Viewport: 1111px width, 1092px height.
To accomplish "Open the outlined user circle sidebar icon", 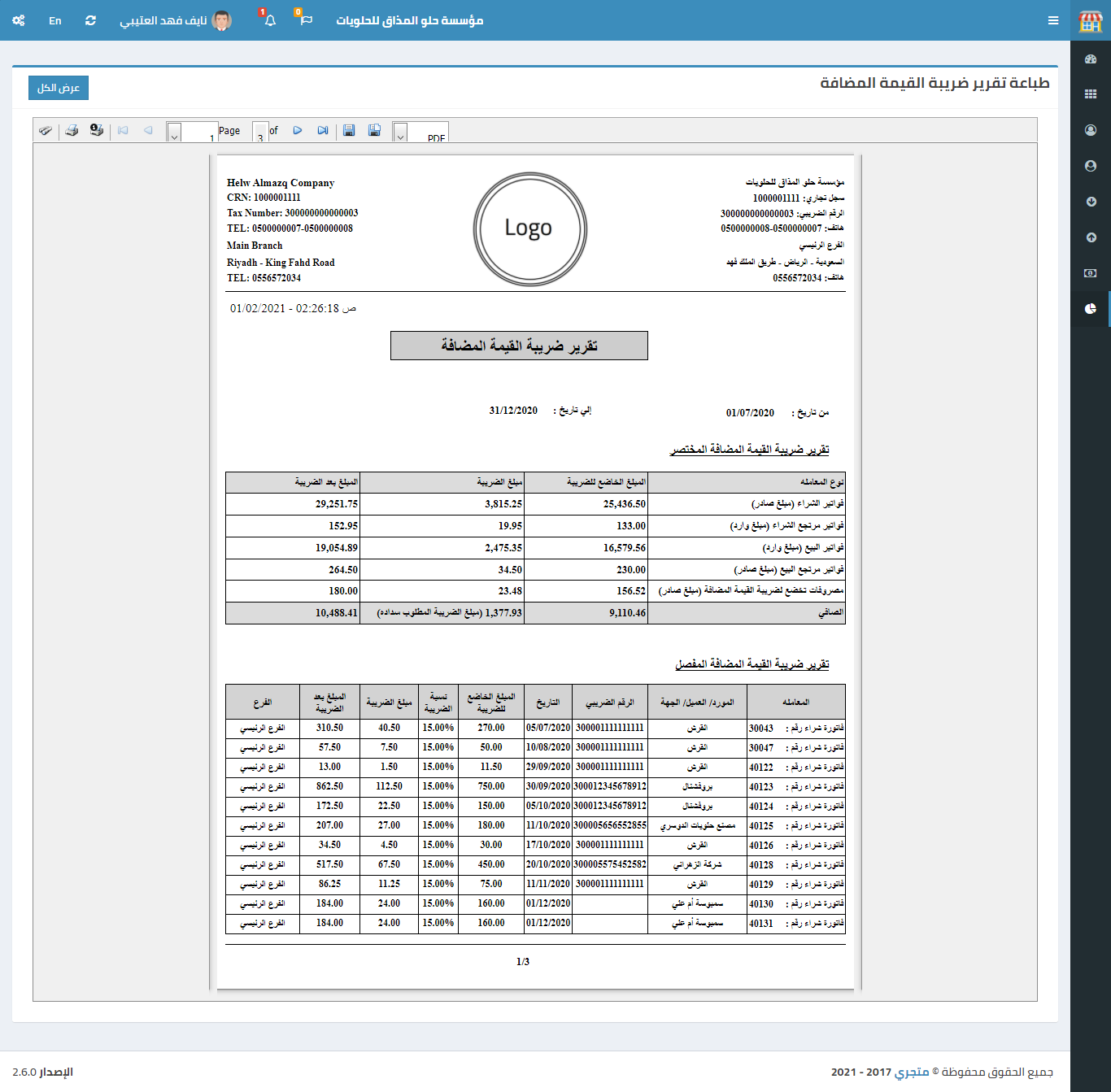I will pos(1091,130).
